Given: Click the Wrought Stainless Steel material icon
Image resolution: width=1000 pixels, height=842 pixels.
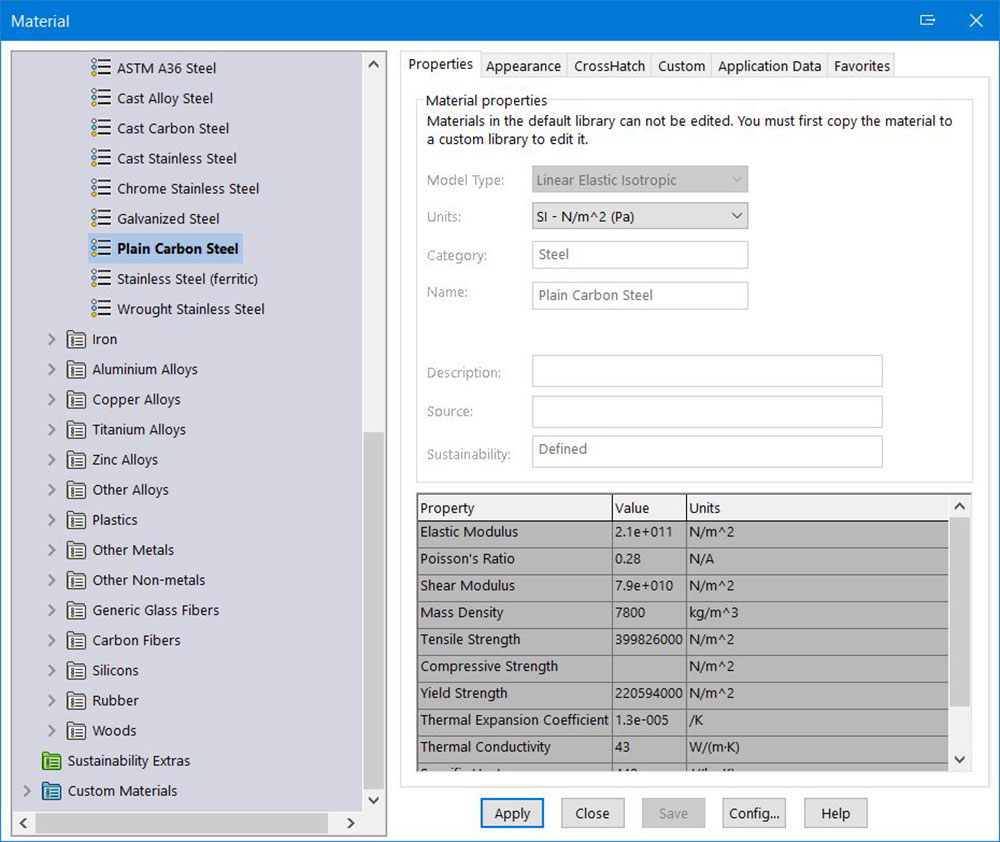Looking at the screenshot, I should point(100,309).
